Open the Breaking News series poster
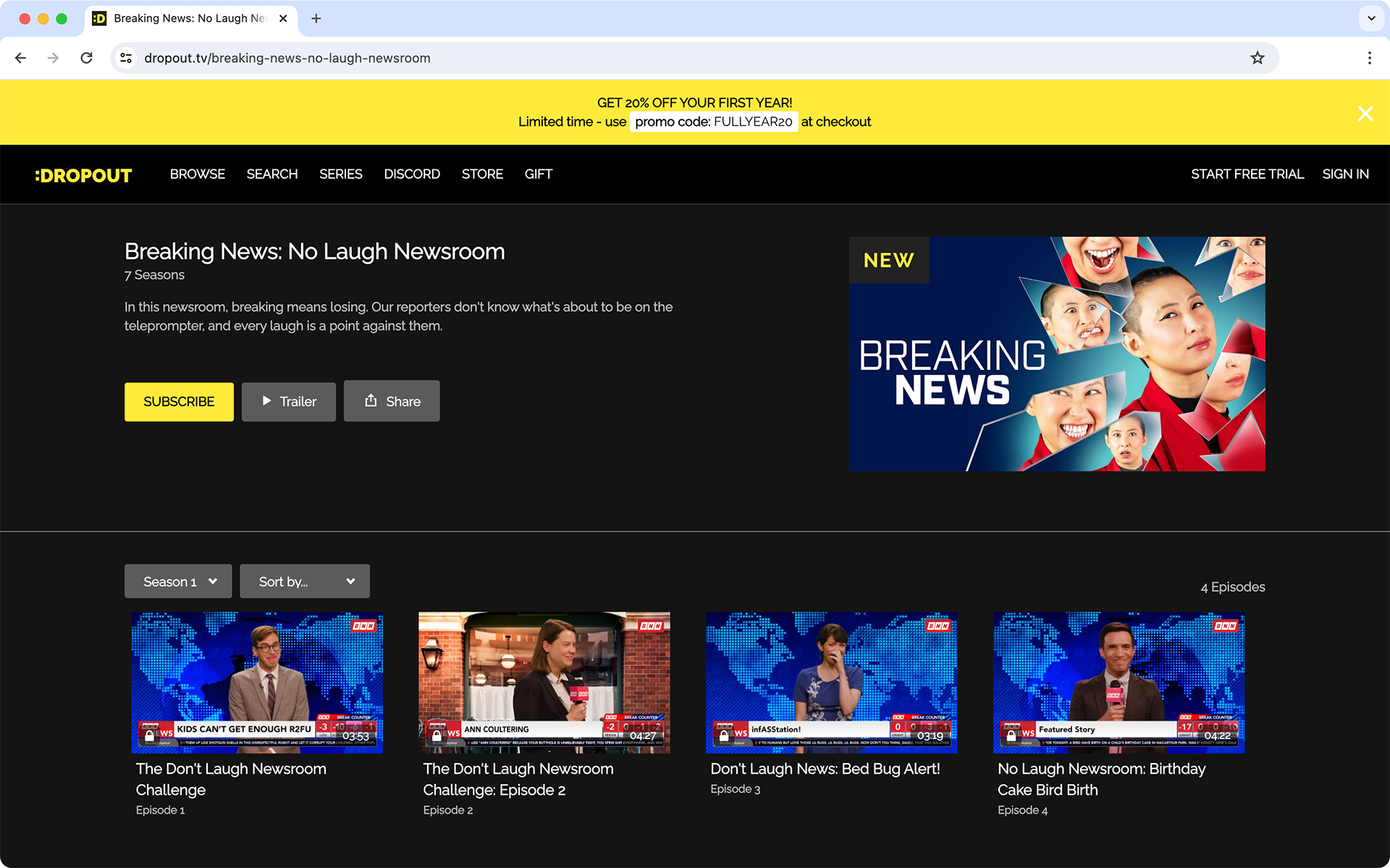The height and width of the screenshot is (868, 1390). (1057, 354)
